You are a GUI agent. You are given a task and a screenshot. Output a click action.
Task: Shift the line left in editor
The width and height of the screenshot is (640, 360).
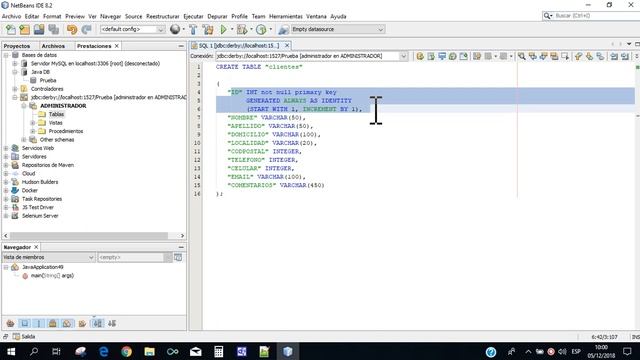[614, 56]
